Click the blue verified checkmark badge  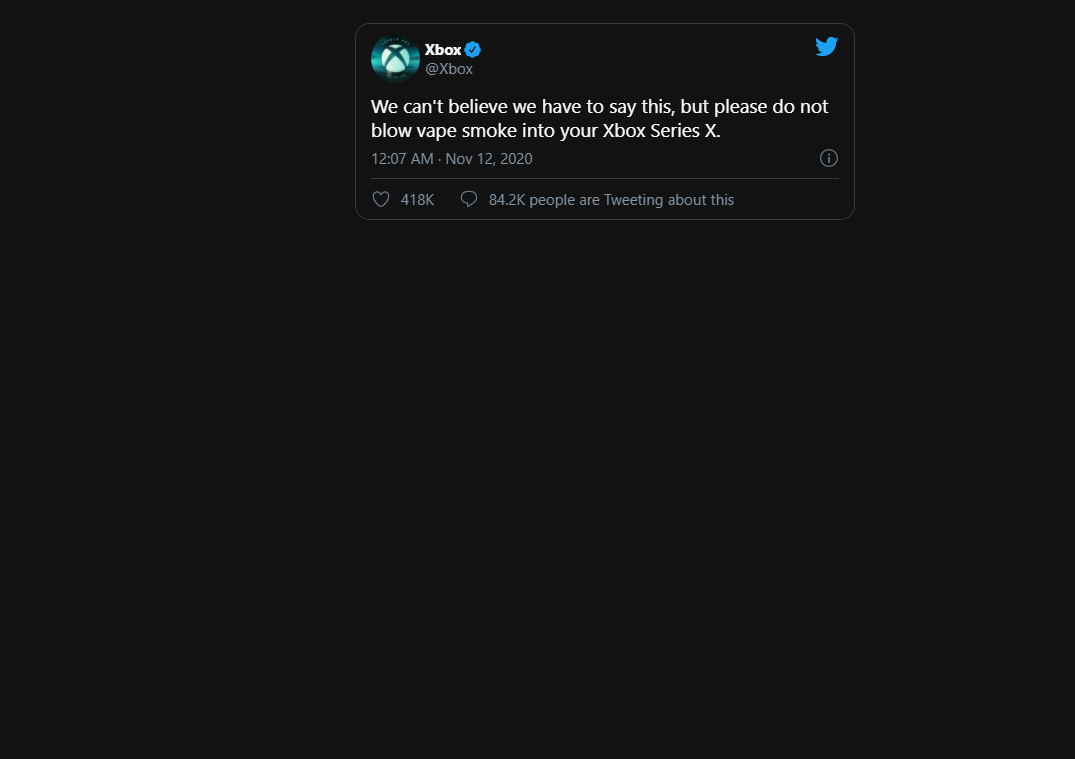click(x=473, y=50)
